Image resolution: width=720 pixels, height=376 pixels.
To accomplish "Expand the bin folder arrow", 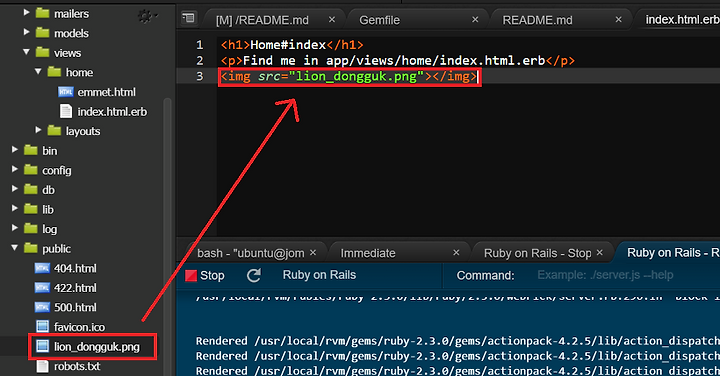I will point(15,150).
